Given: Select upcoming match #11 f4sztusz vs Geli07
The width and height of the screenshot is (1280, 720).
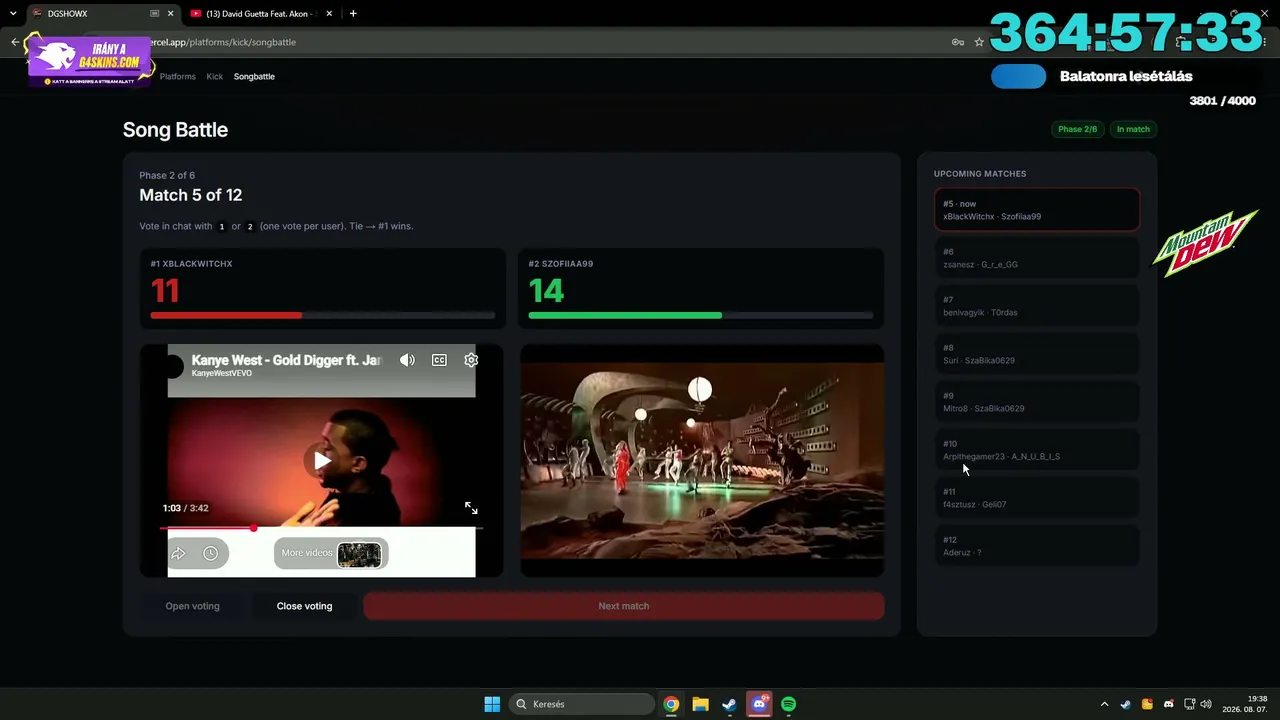Looking at the screenshot, I should click(x=1037, y=498).
